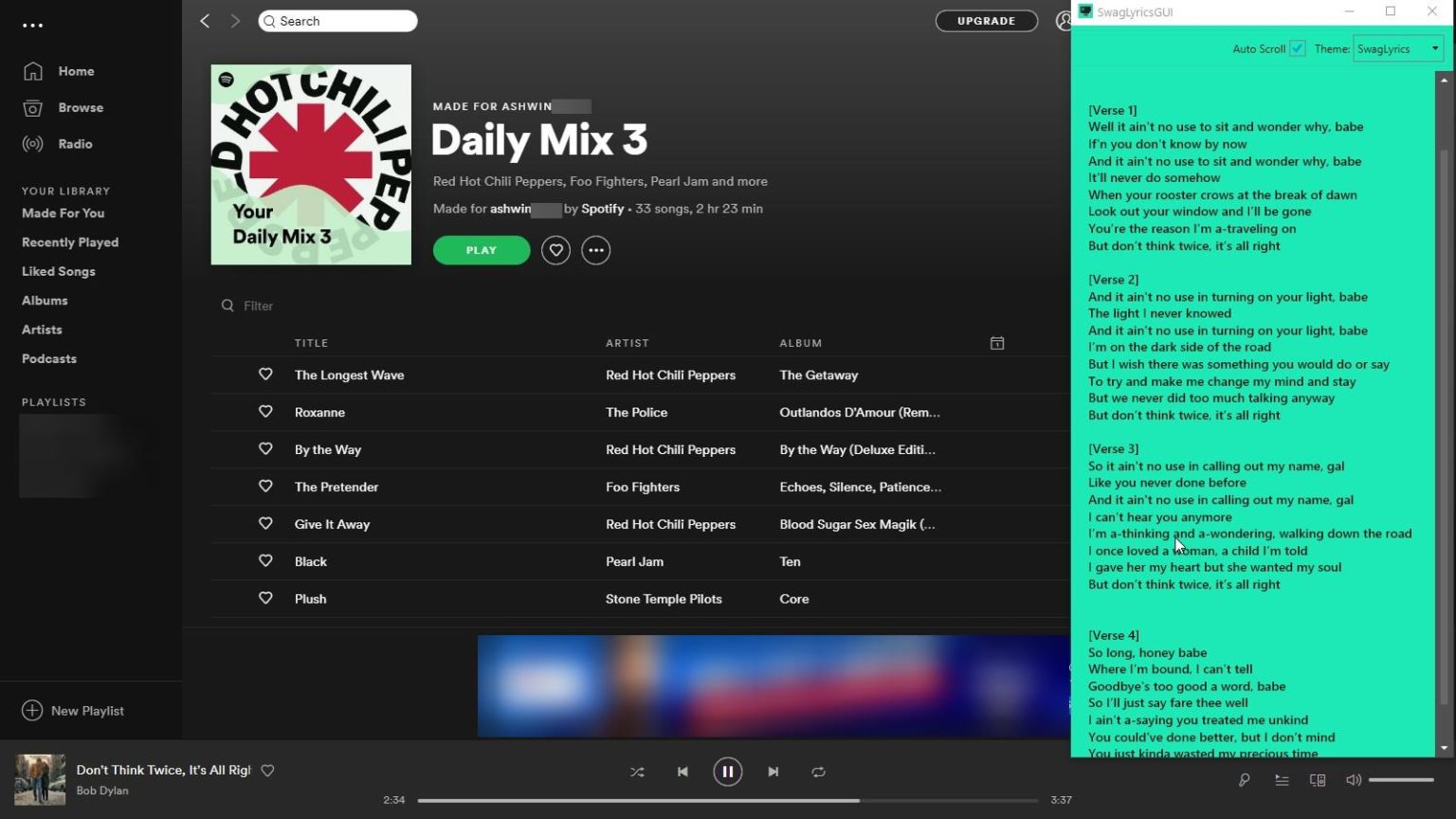Like the song Black
Image resolution: width=1456 pixels, height=819 pixels.
[265, 560]
